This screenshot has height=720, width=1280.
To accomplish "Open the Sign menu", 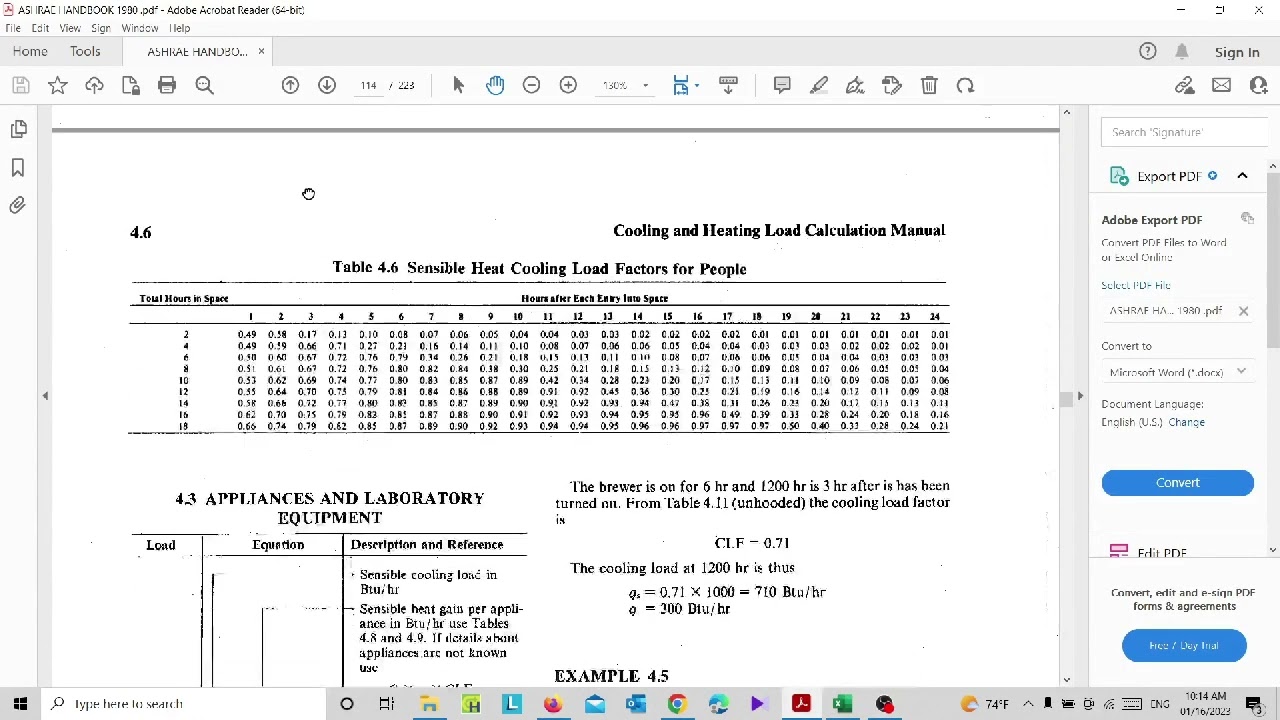I will coord(101,28).
